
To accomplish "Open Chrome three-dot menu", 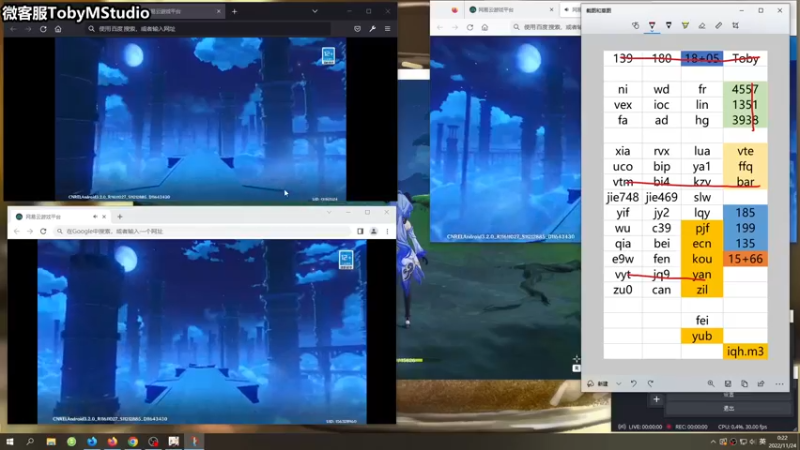I will (387, 232).
